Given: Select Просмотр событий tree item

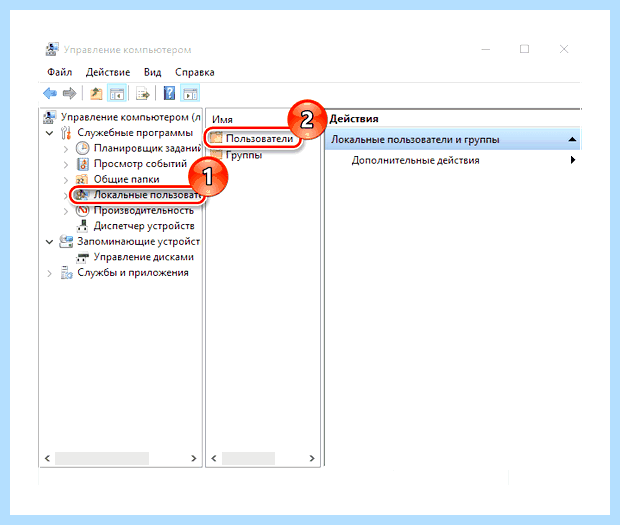Looking at the screenshot, I should pyautogui.click(x=140, y=164).
